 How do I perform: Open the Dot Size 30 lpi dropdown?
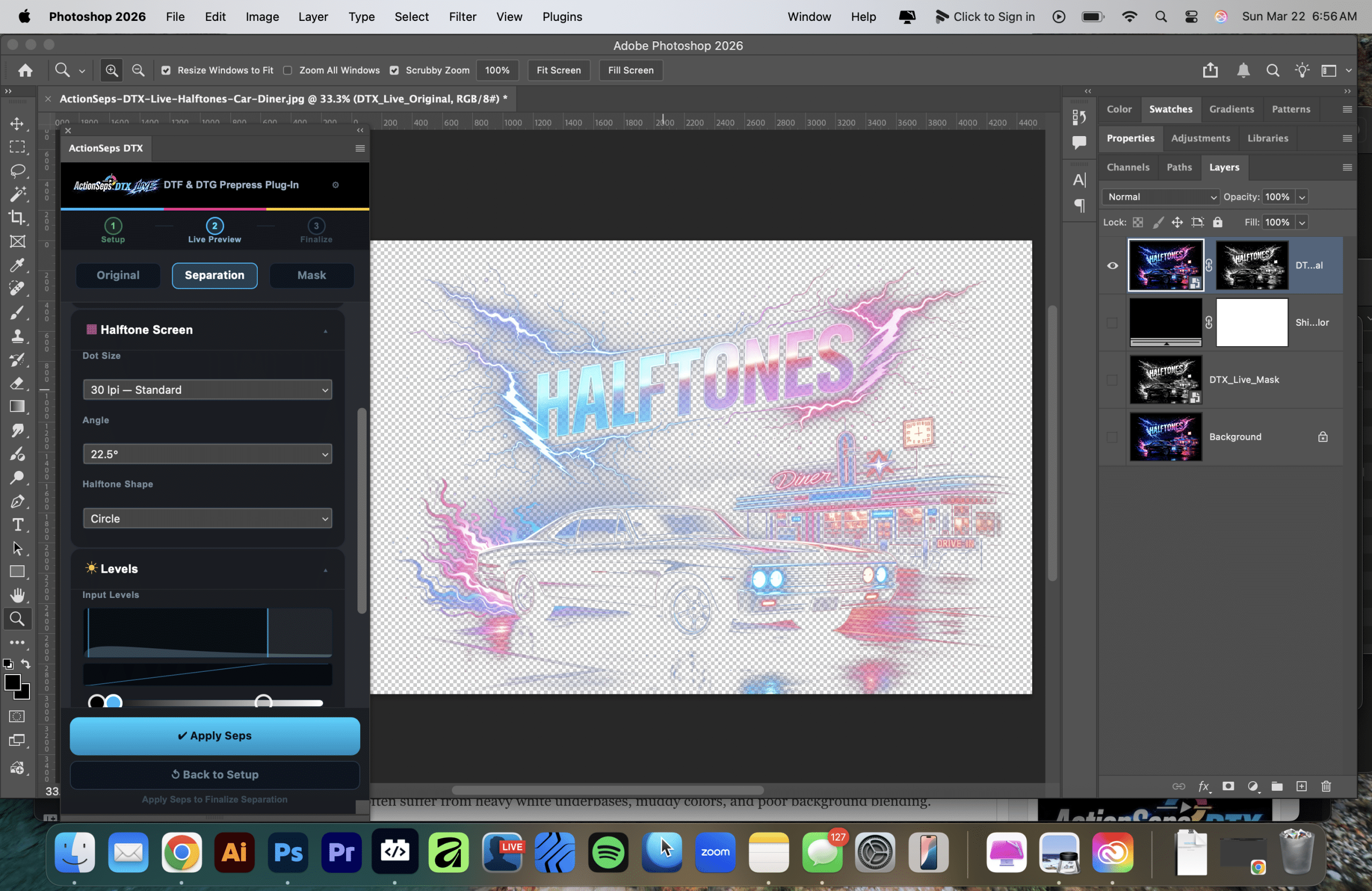pos(207,390)
